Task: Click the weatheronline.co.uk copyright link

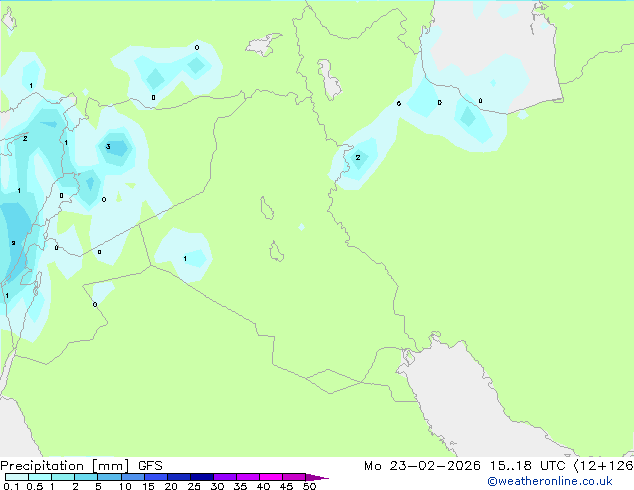Action: 550,481
